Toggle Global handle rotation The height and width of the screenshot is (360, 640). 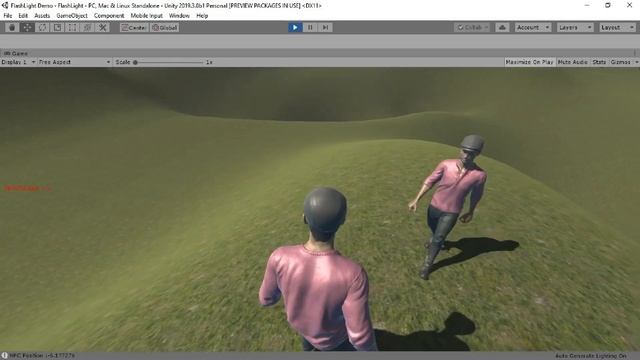tap(164, 27)
